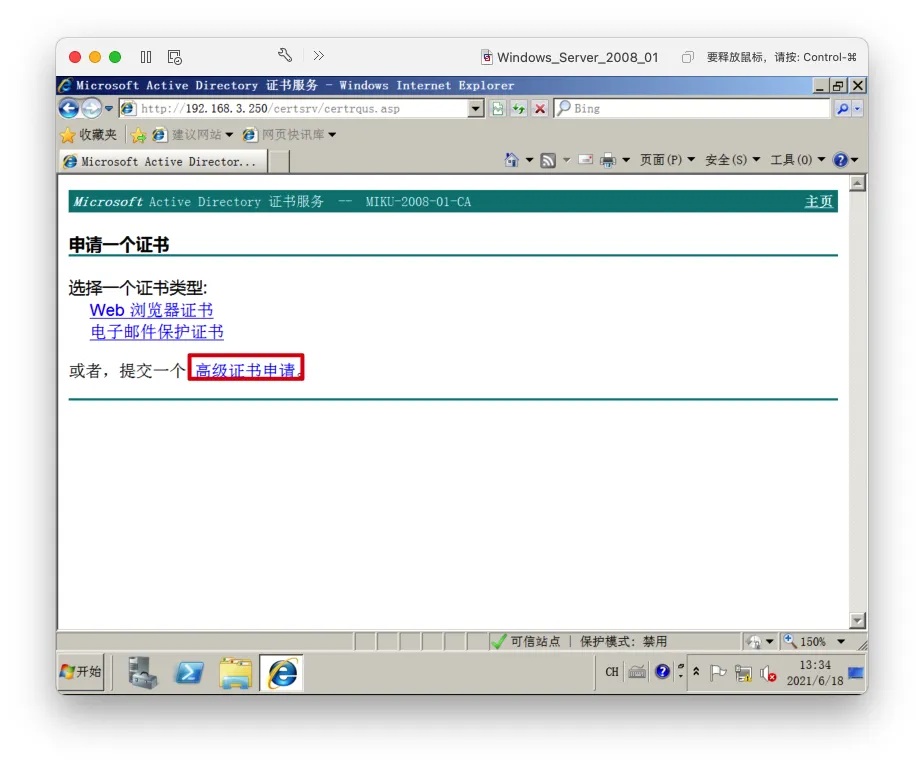924x769 pixels.
Task: Open clock showing 13:34
Action: [x=815, y=672]
